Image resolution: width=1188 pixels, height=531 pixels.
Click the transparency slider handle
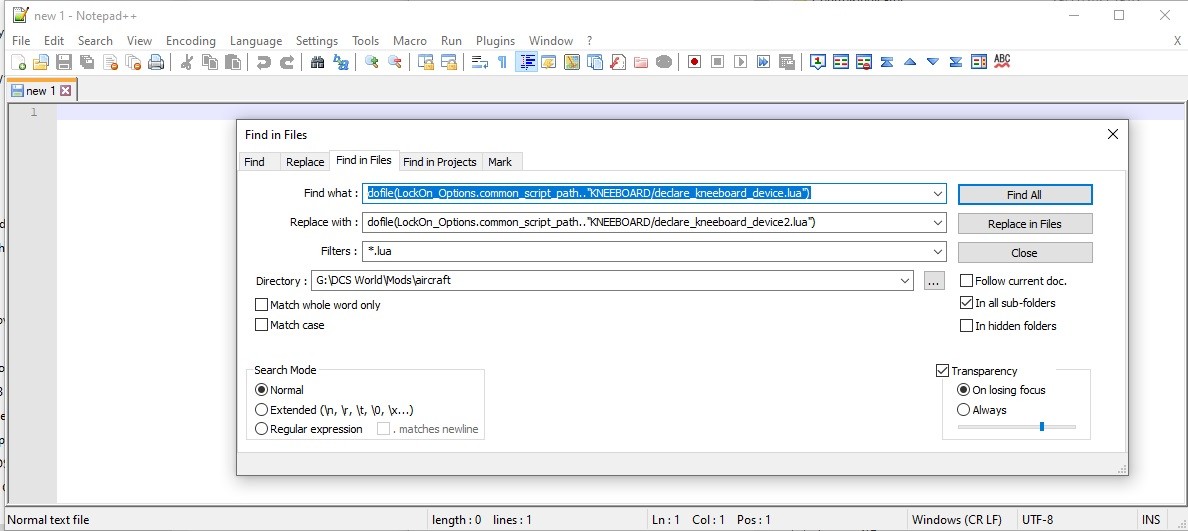(1042, 426)
